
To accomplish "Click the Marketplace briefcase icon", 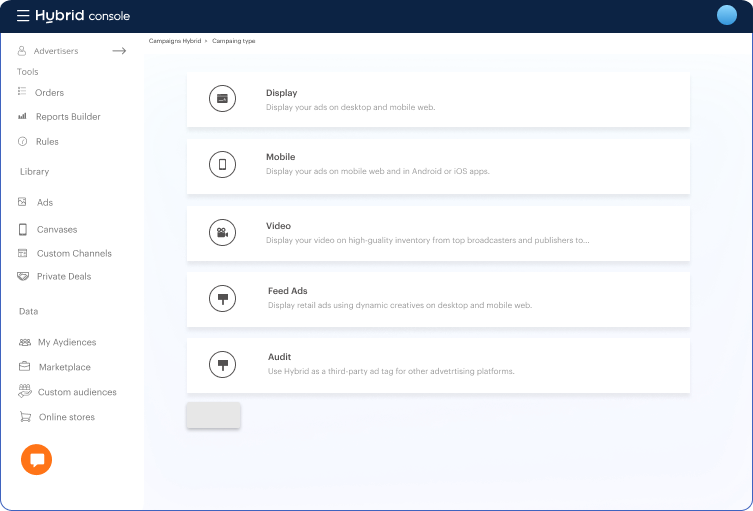I will (x=24, y=366).
